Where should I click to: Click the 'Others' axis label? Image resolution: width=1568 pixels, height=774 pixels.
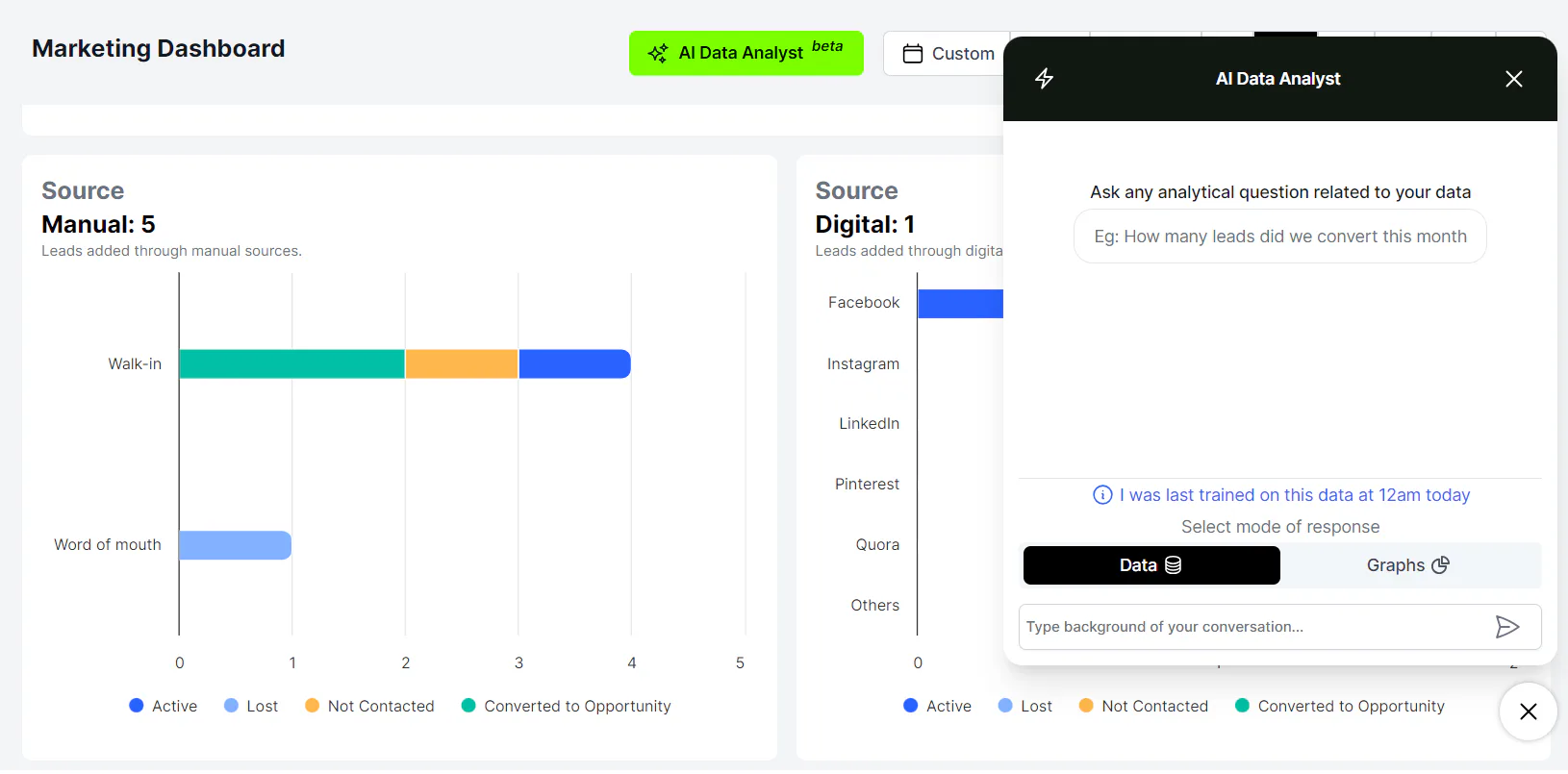click(874, 606)
